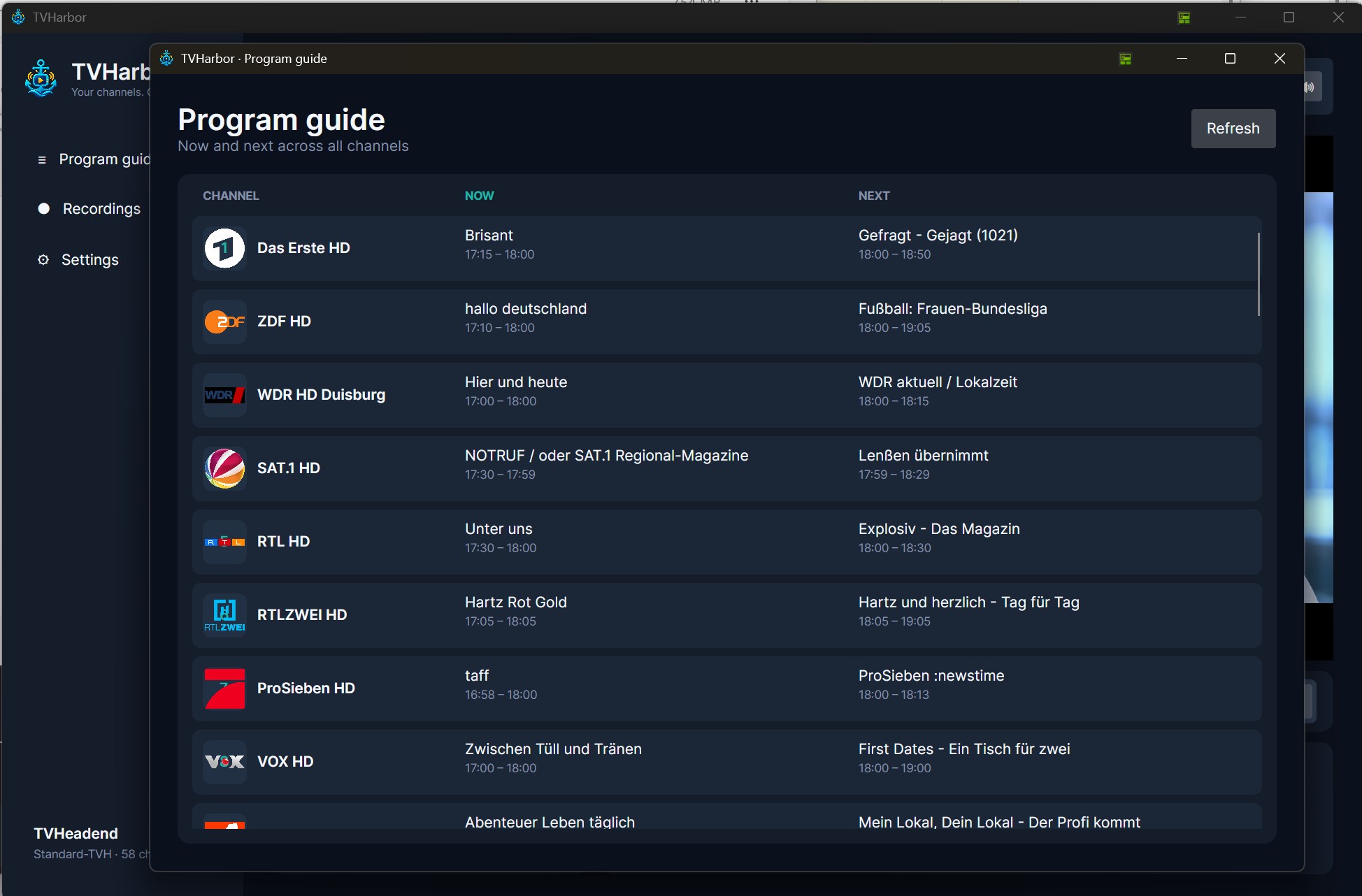Click next program Explosiv - Das Magazin
1362x896 pixels.
click(x=939, y=529)
